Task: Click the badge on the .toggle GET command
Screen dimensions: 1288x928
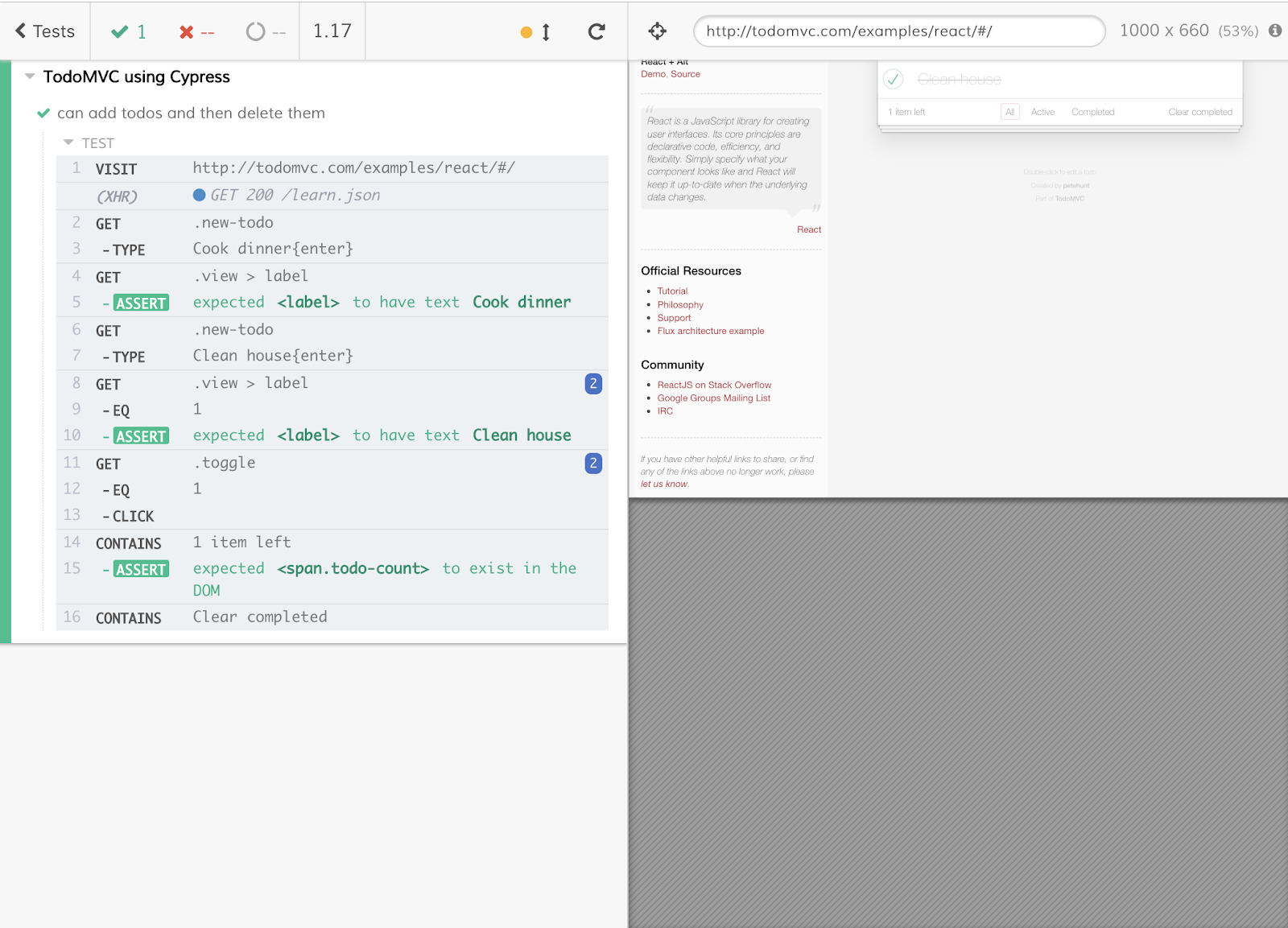Action: (593, 464)
